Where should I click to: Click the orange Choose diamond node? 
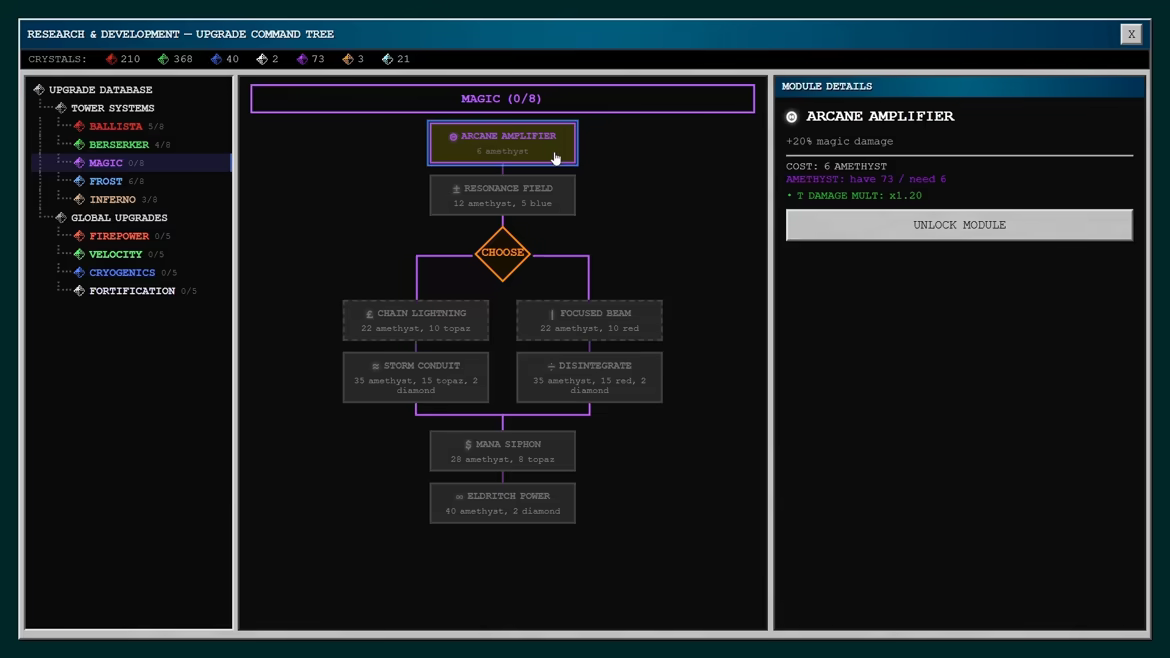coord(502,253)
